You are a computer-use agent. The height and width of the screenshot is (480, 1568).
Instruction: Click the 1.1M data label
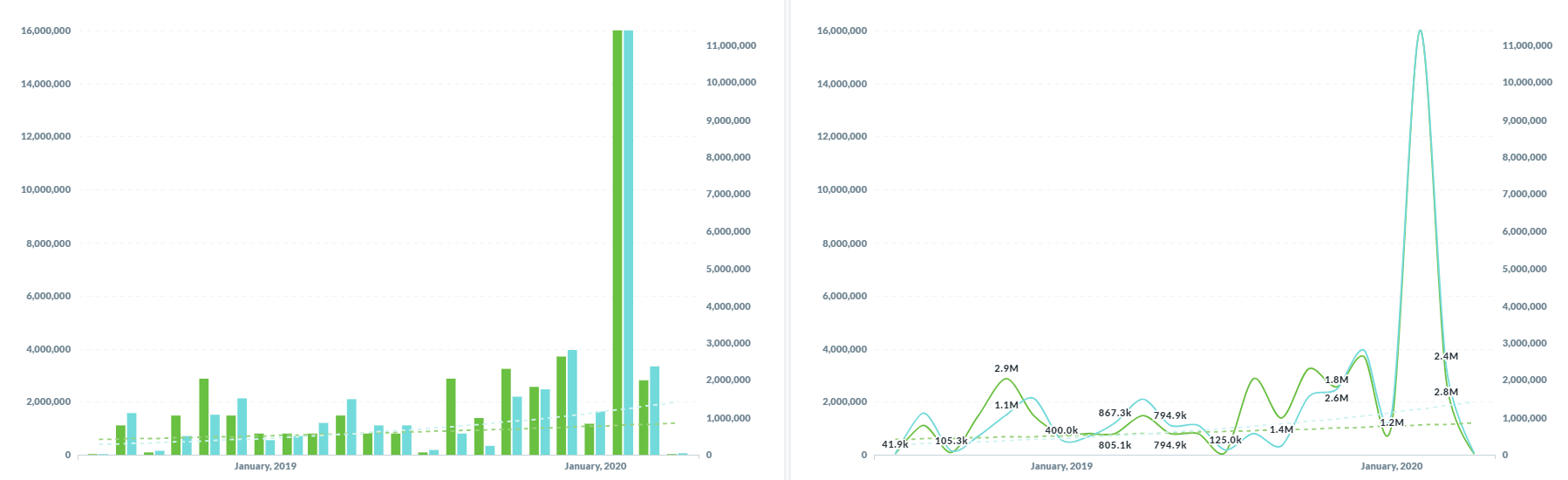pyautogui.click(x=1006, y=405)
